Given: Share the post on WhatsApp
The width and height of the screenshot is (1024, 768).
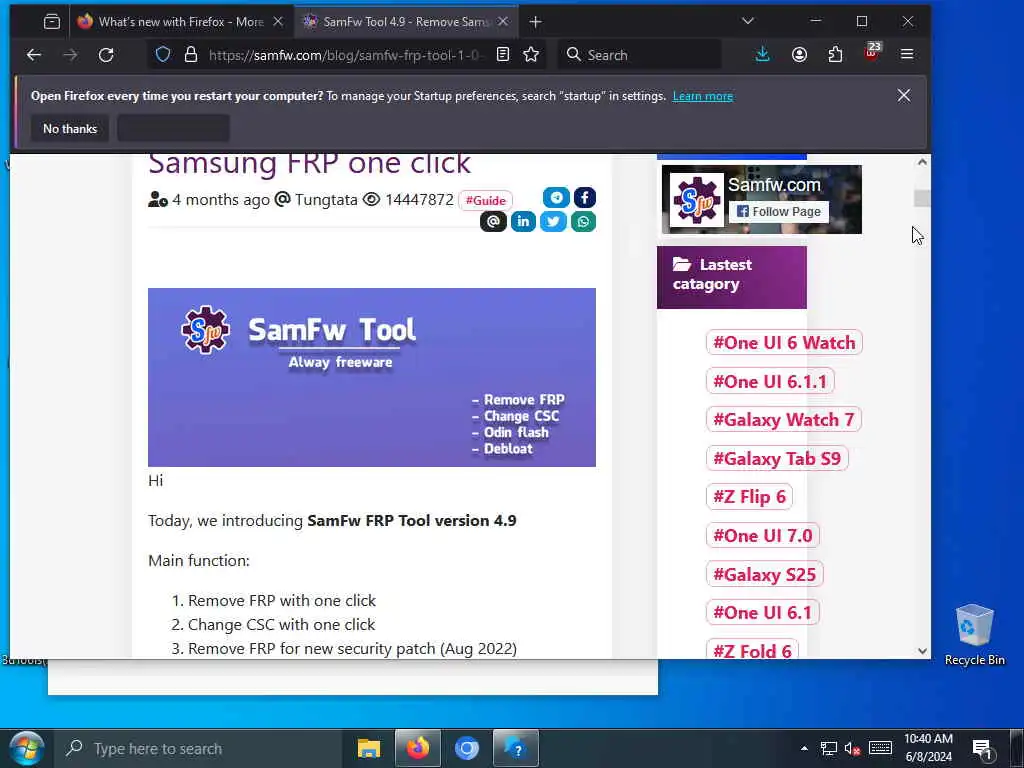Looking at the screenshot, I should pos(583,222).
